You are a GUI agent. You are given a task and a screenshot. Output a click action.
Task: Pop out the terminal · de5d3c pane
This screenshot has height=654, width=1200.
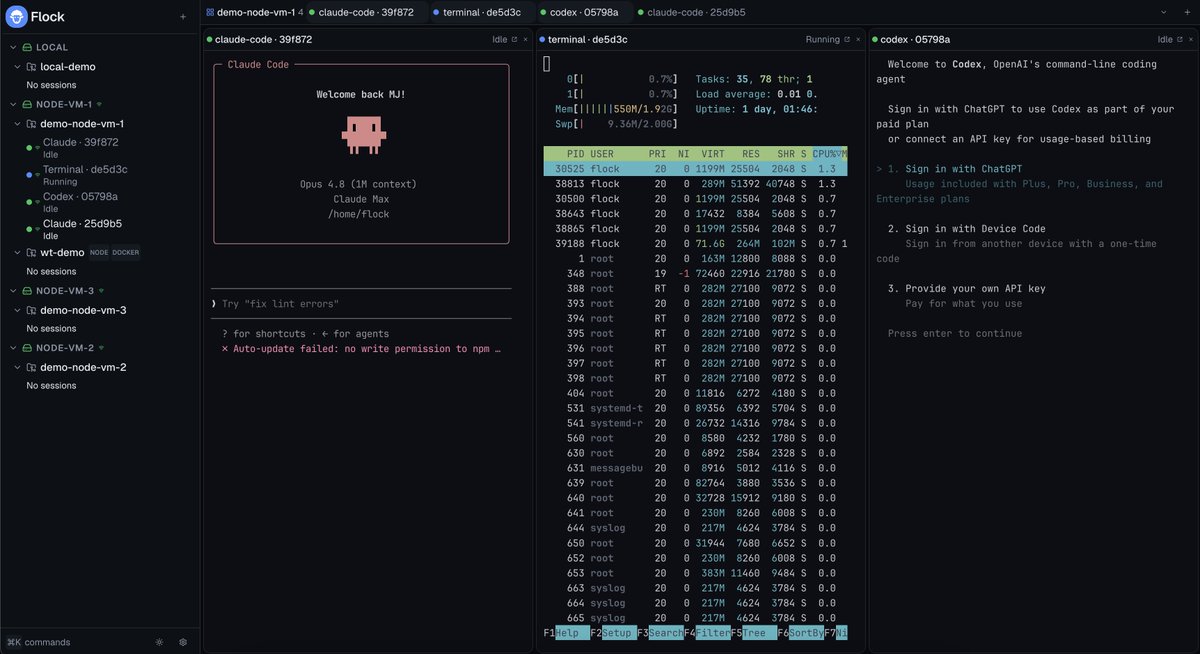(846, 40)
